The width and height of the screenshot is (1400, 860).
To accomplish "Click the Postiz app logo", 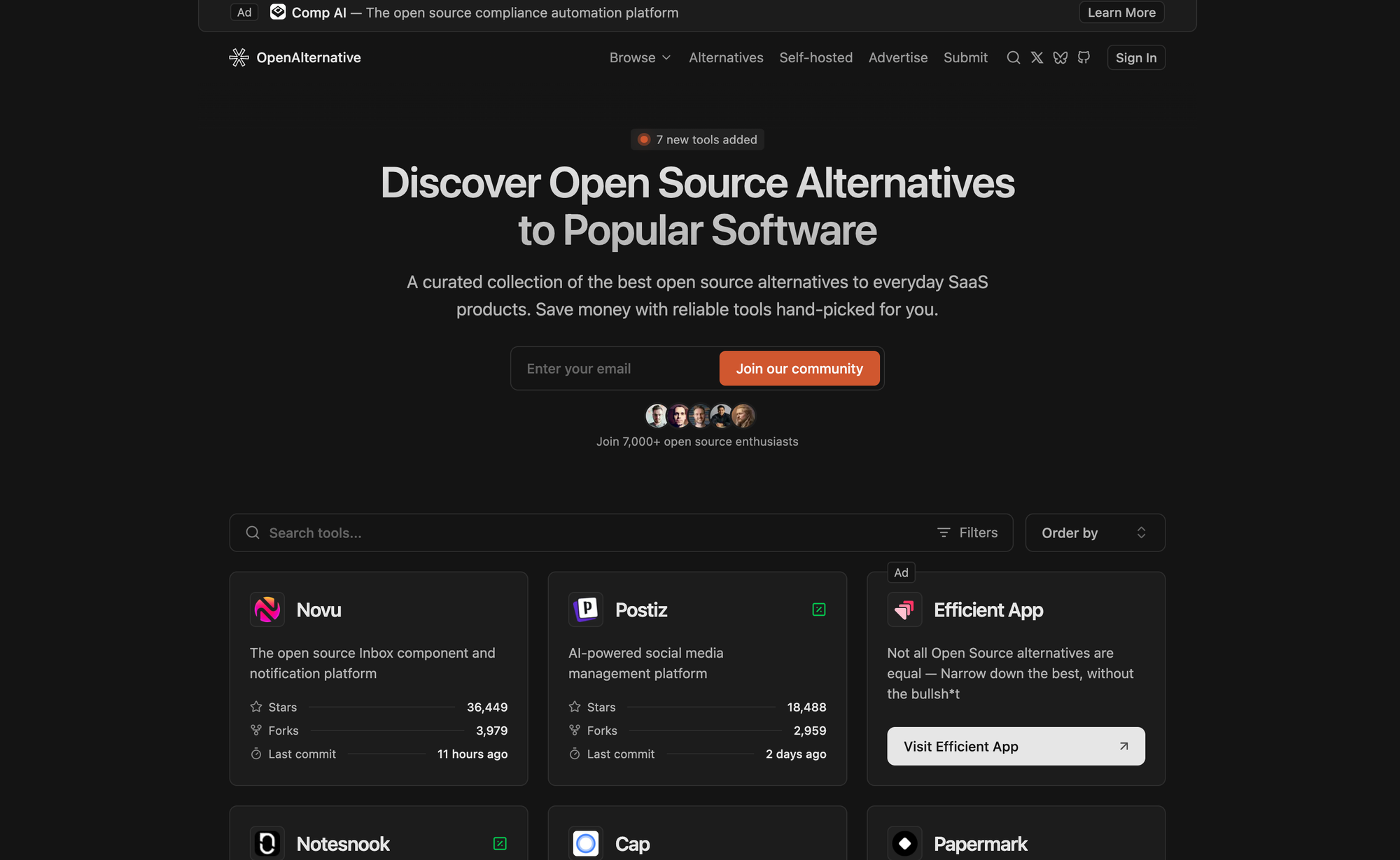I will coord(586,609).
